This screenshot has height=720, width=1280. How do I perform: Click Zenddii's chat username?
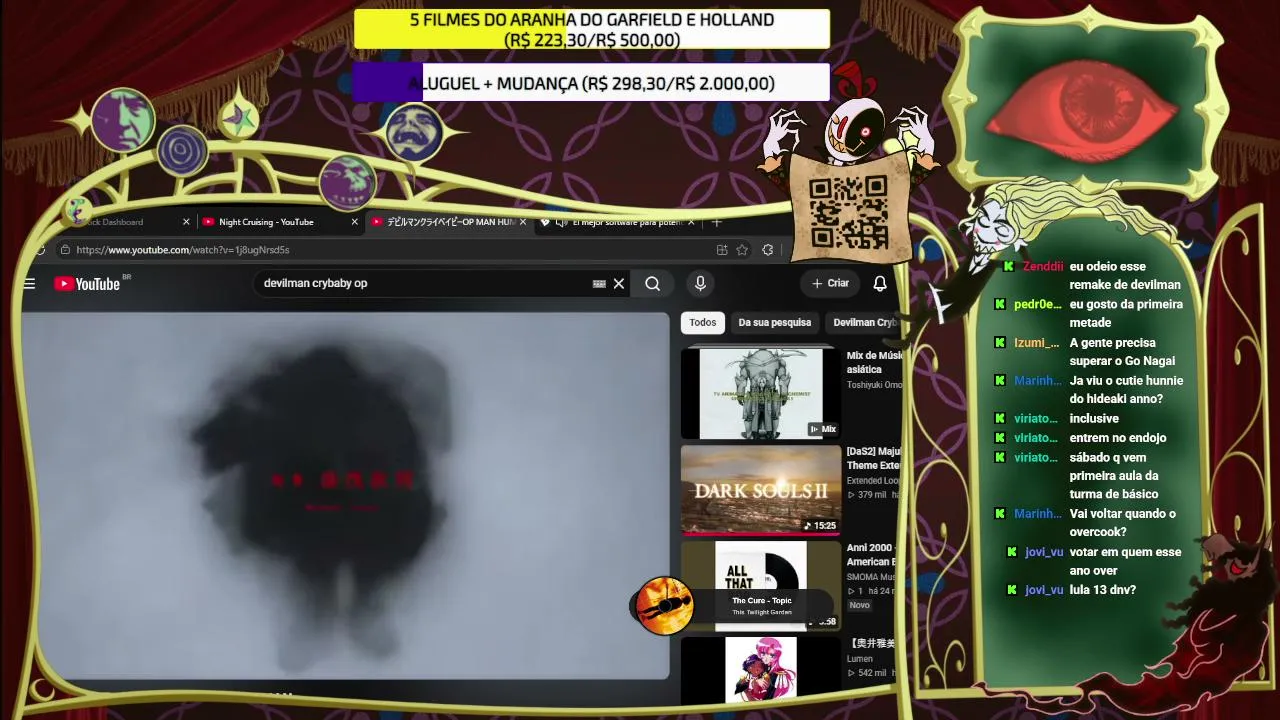(x=1043, y=267)
